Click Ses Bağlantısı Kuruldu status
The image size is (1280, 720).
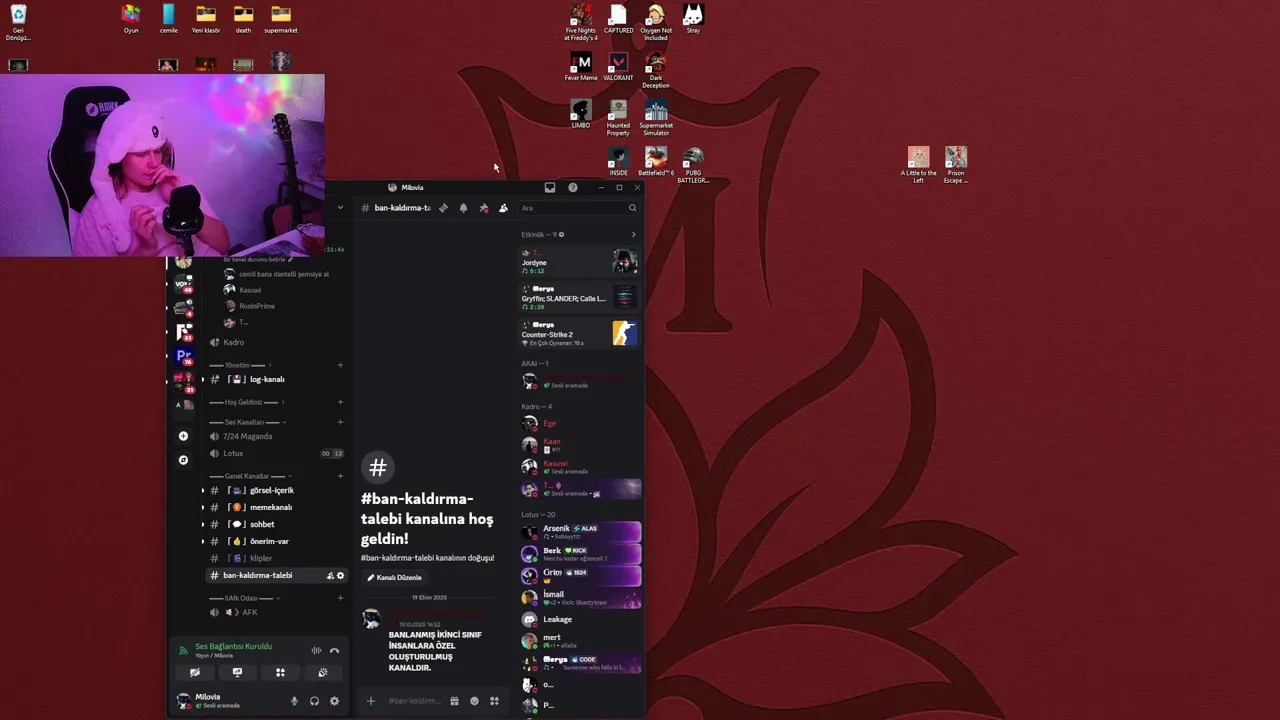click(x=233, y=646)
